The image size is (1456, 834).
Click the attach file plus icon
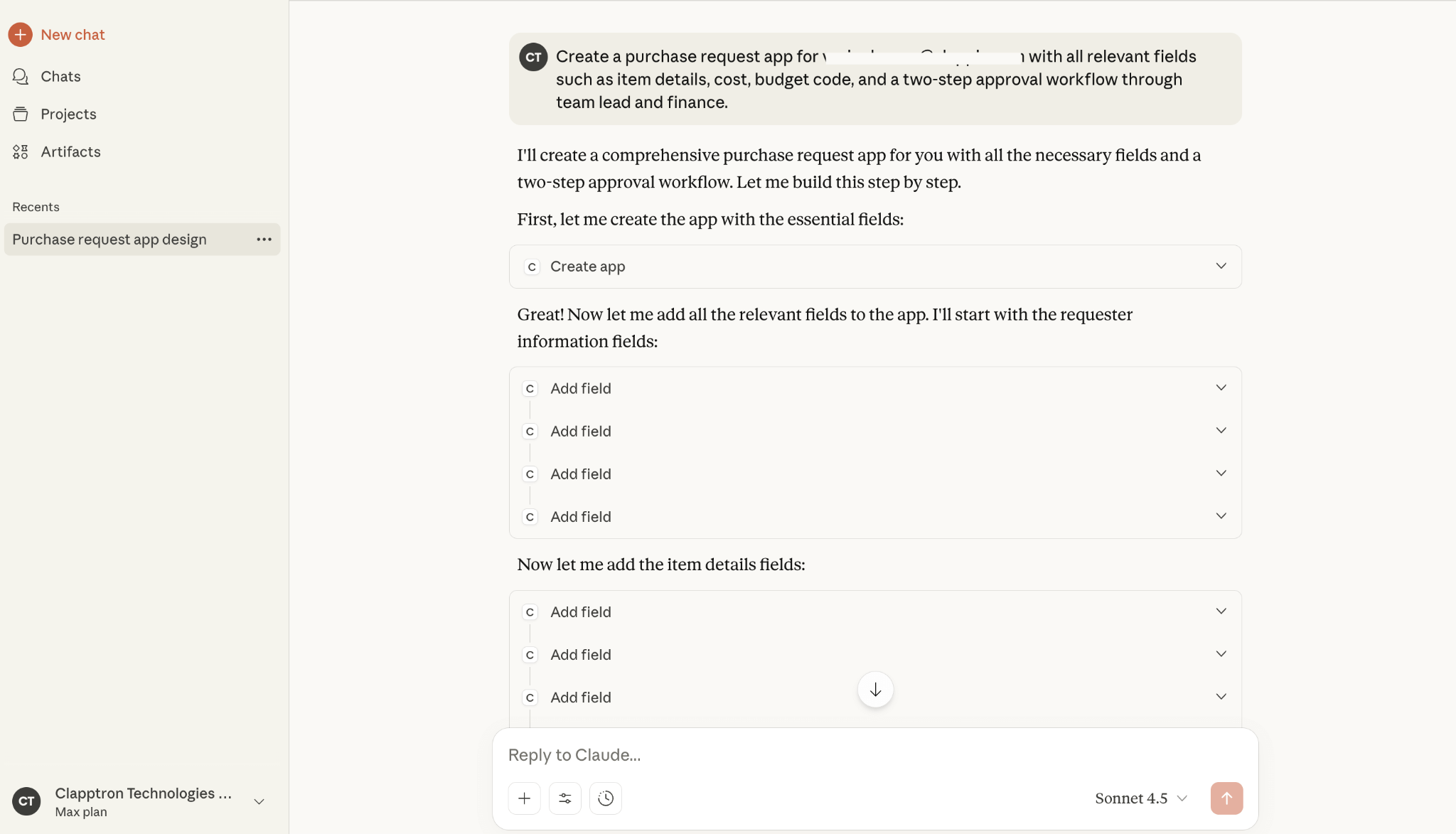[x=524, y=798]
